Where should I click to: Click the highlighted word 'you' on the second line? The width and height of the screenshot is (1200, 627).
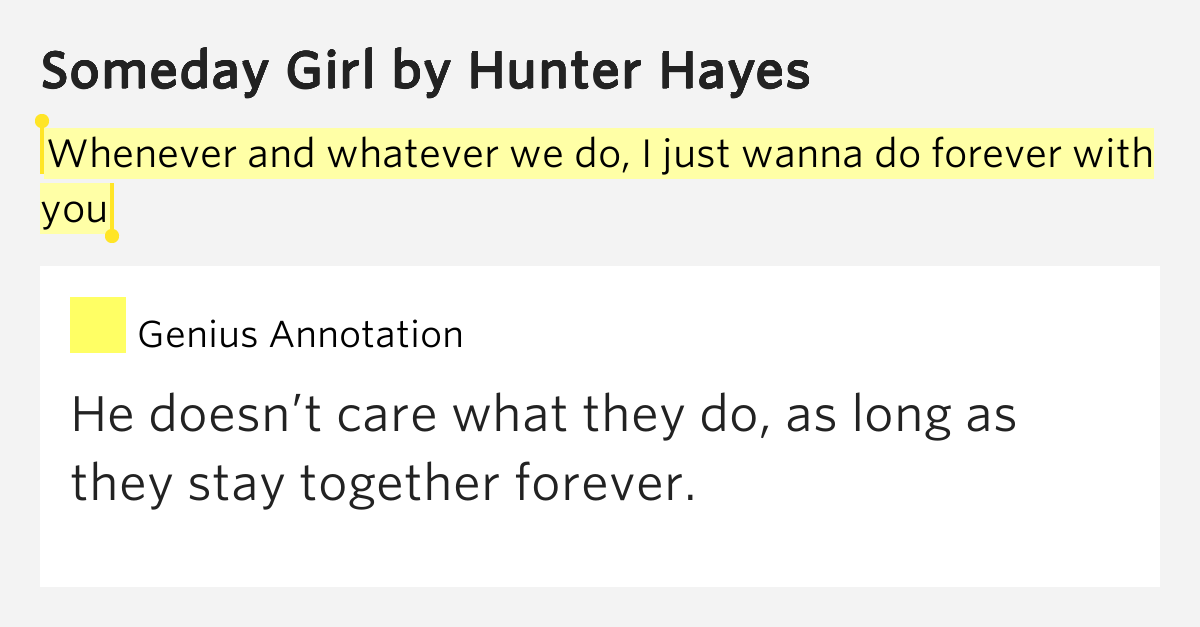[x=74, y=211]
